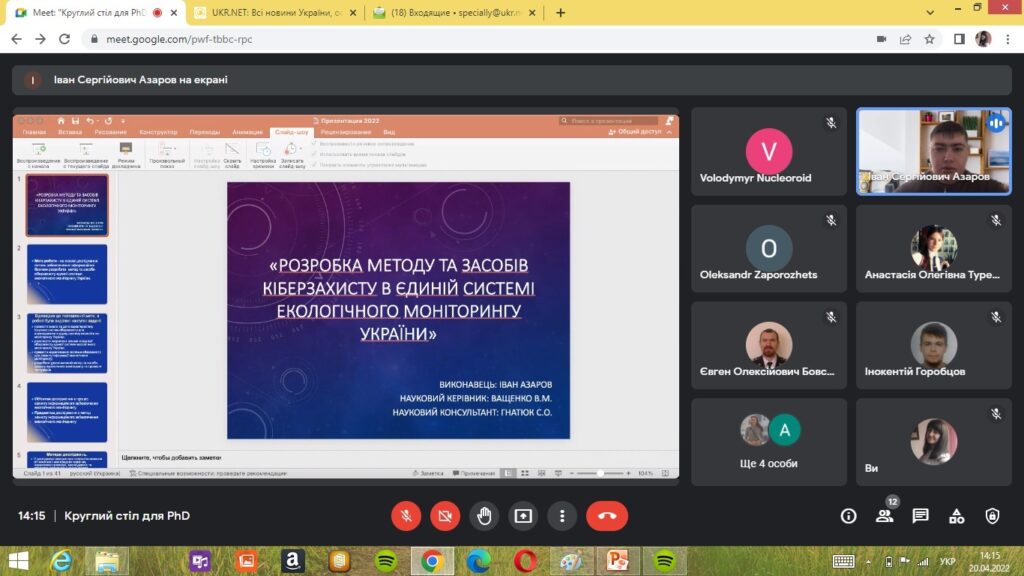
Task: Open Meet more options three-dot menu
Action: pos(562,516)
